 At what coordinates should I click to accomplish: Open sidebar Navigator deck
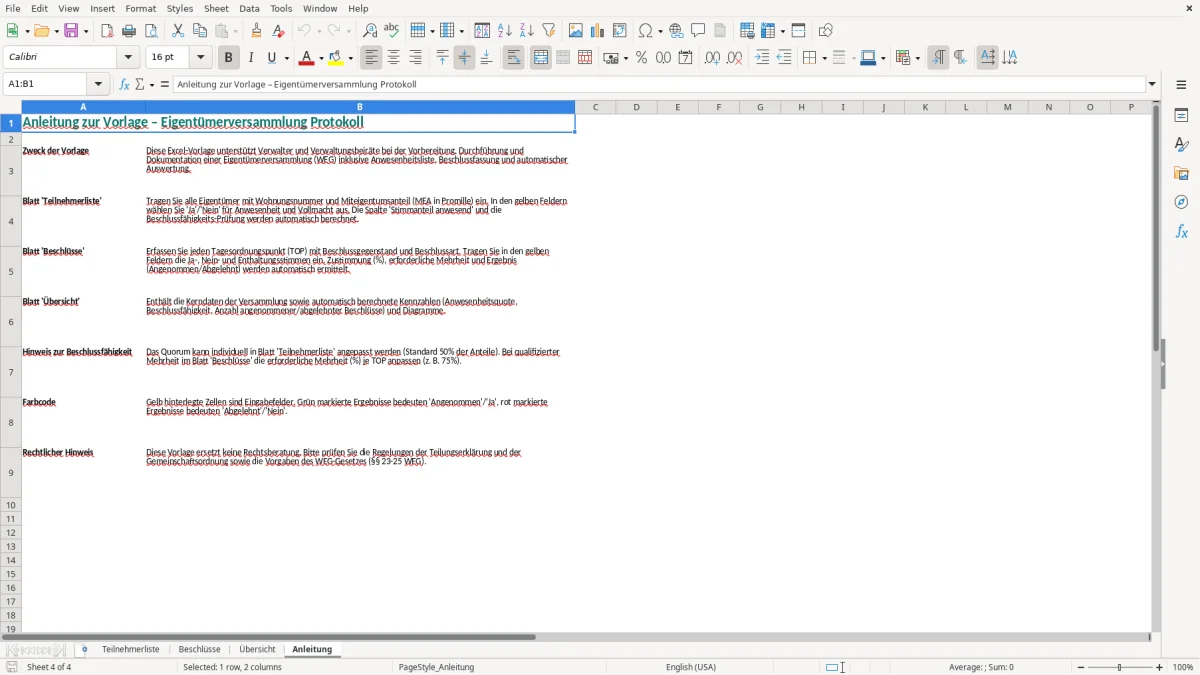click(1181, 202)
